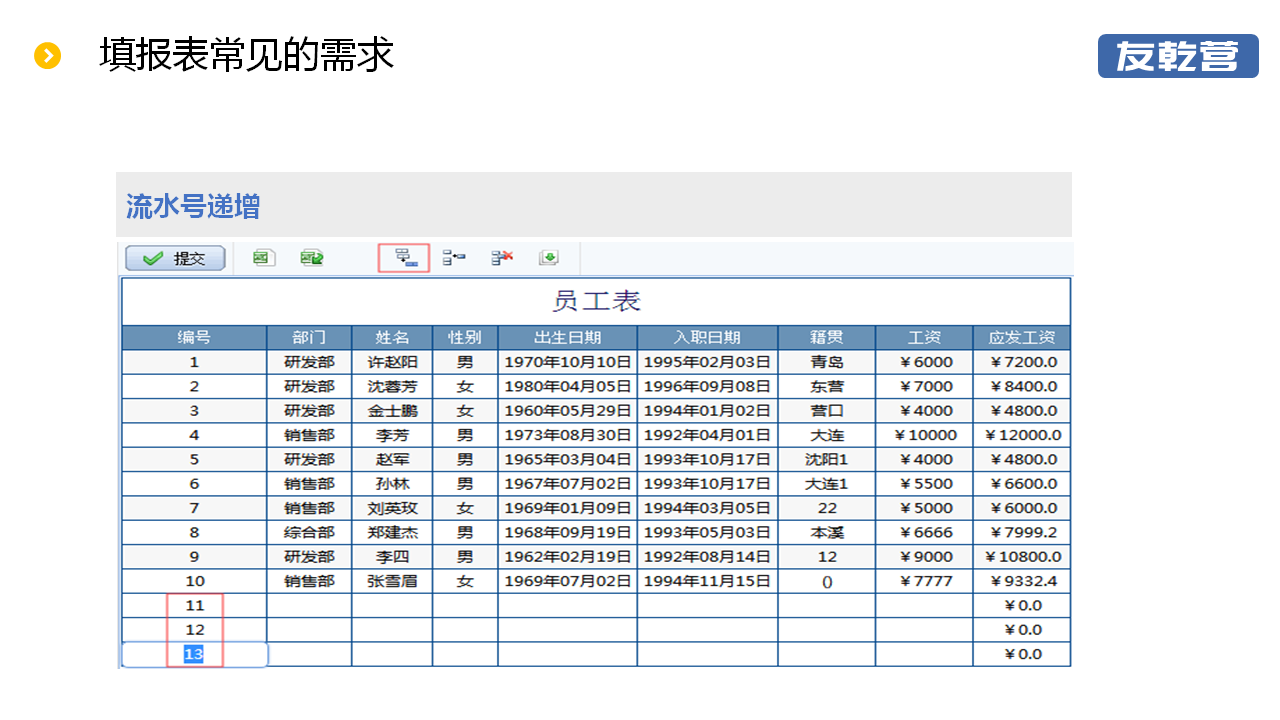This screenshot has width=1280, height=720.
Task: Click the 部门 cell showing 综合部
Action: click(x=309, y=532)
